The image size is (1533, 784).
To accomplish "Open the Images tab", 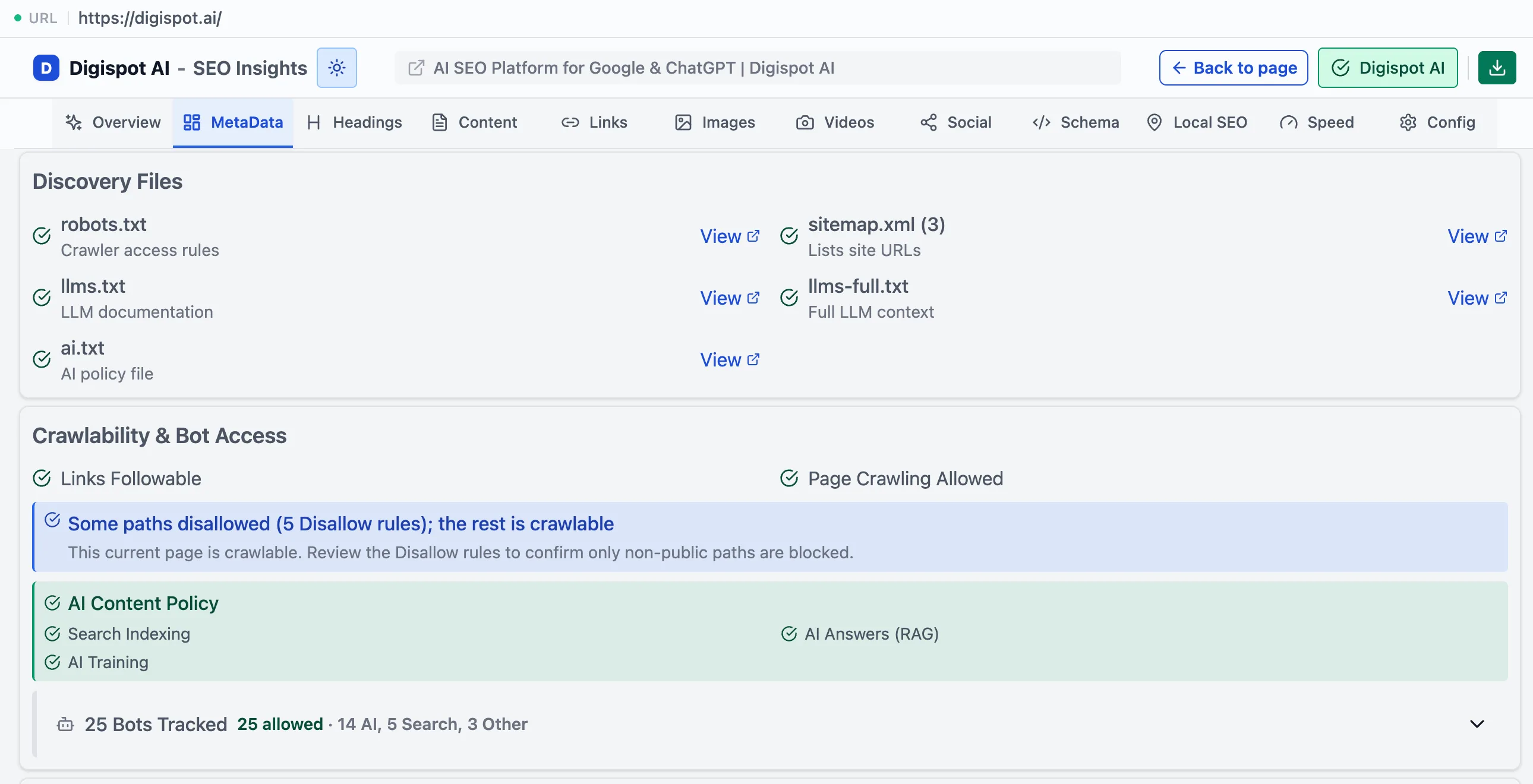I will pos(715,122).
